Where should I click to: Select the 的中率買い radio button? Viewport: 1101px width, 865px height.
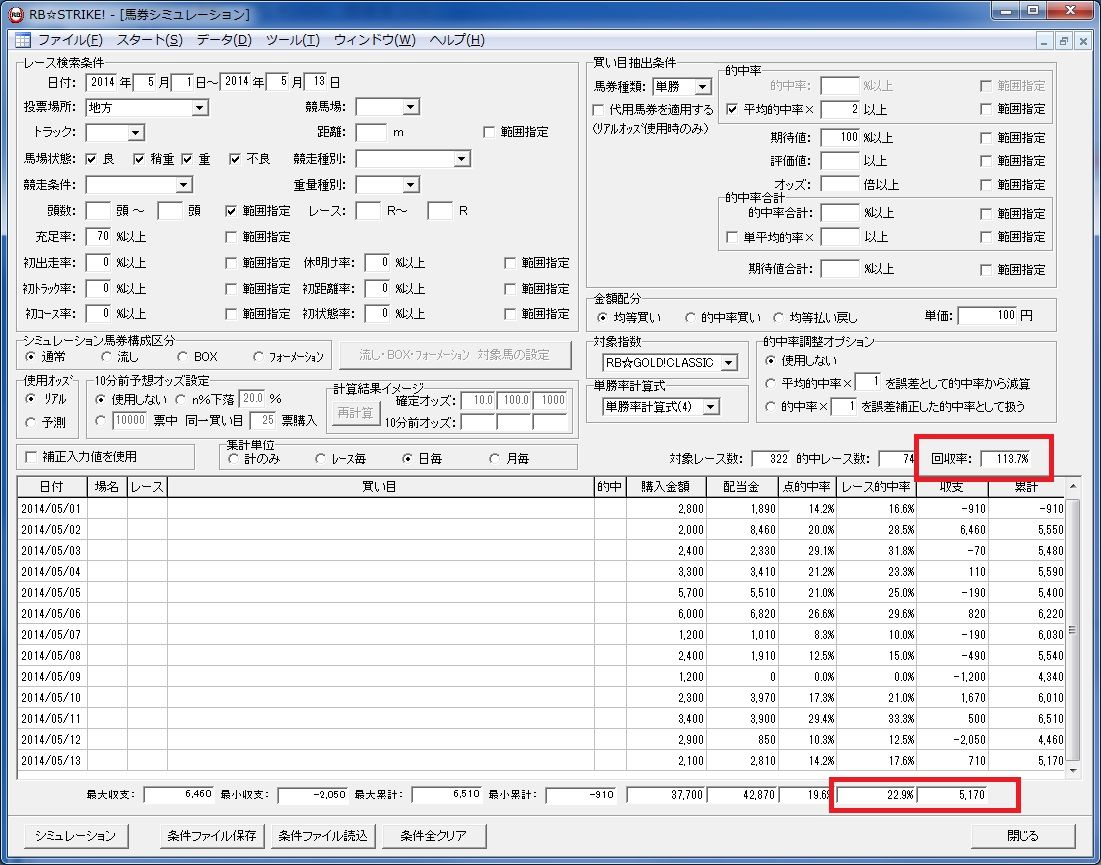(690, 318)
